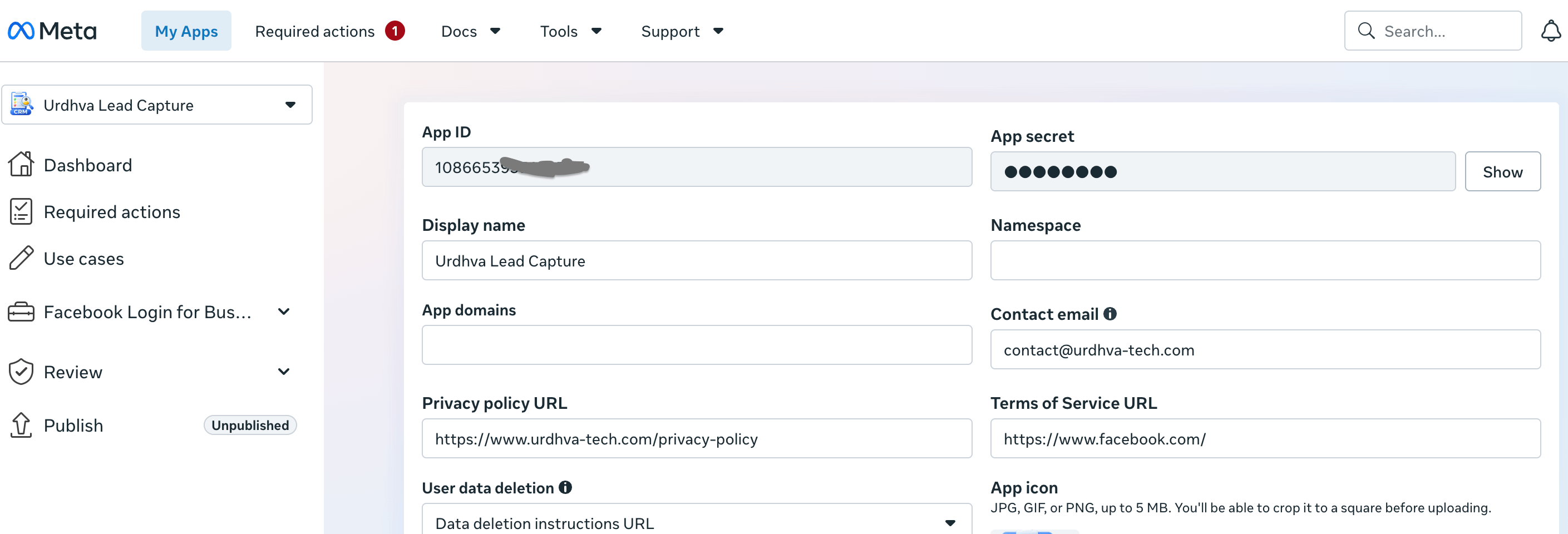This screenshot has height=534, width=1568.
Task: Click the Meta logo
Action: click(52, 31)
